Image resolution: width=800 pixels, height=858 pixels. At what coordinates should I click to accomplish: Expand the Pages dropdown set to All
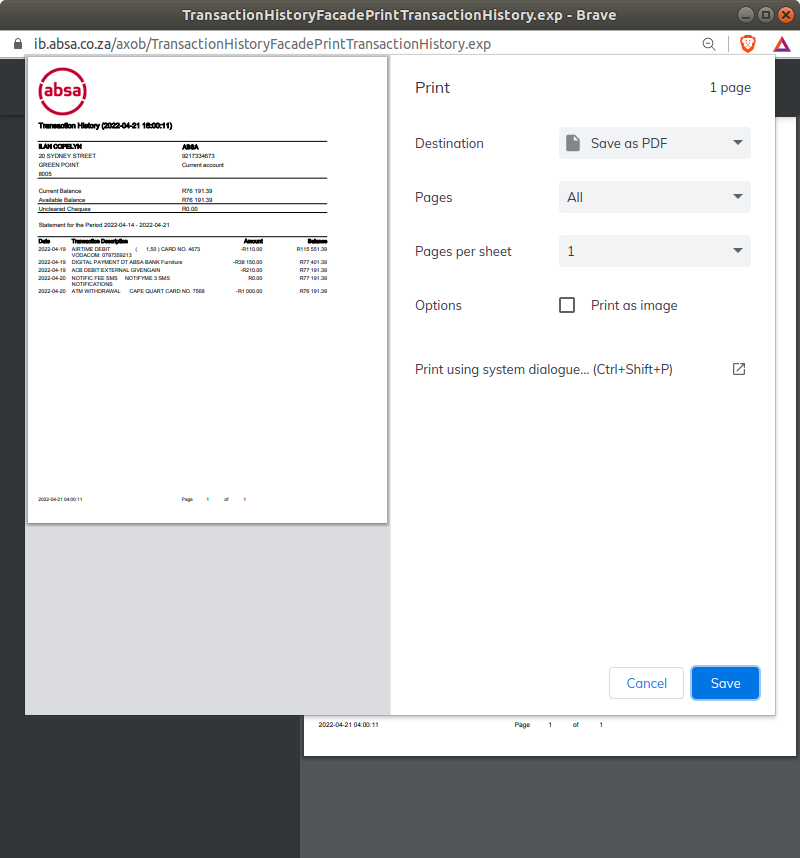(x=654, y=197)
